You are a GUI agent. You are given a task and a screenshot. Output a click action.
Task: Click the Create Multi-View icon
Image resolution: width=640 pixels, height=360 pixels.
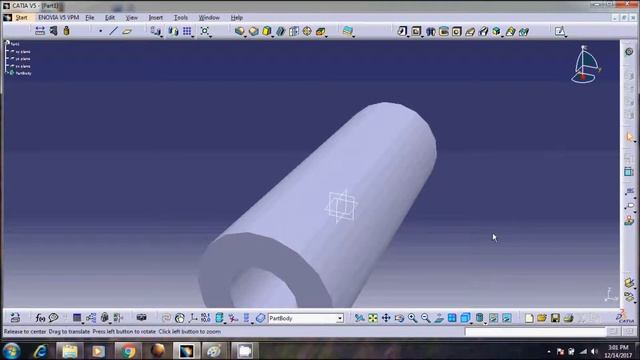452,318
